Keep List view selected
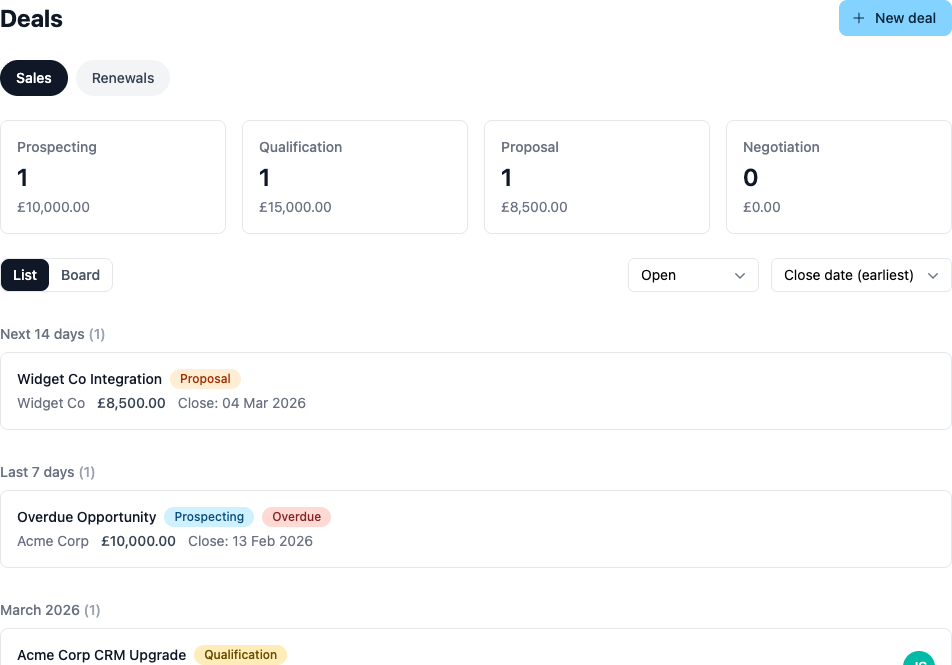Screen dimensions: 952x665 pos(25,275)
